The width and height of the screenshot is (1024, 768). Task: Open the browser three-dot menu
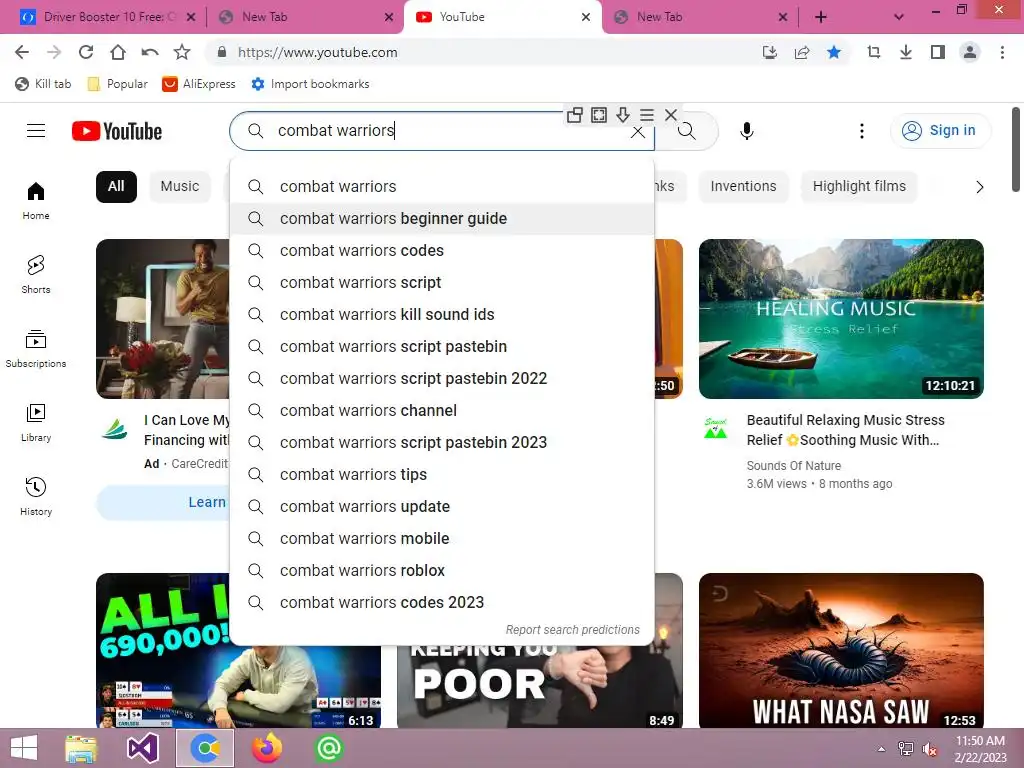[x=1002, y=52]
